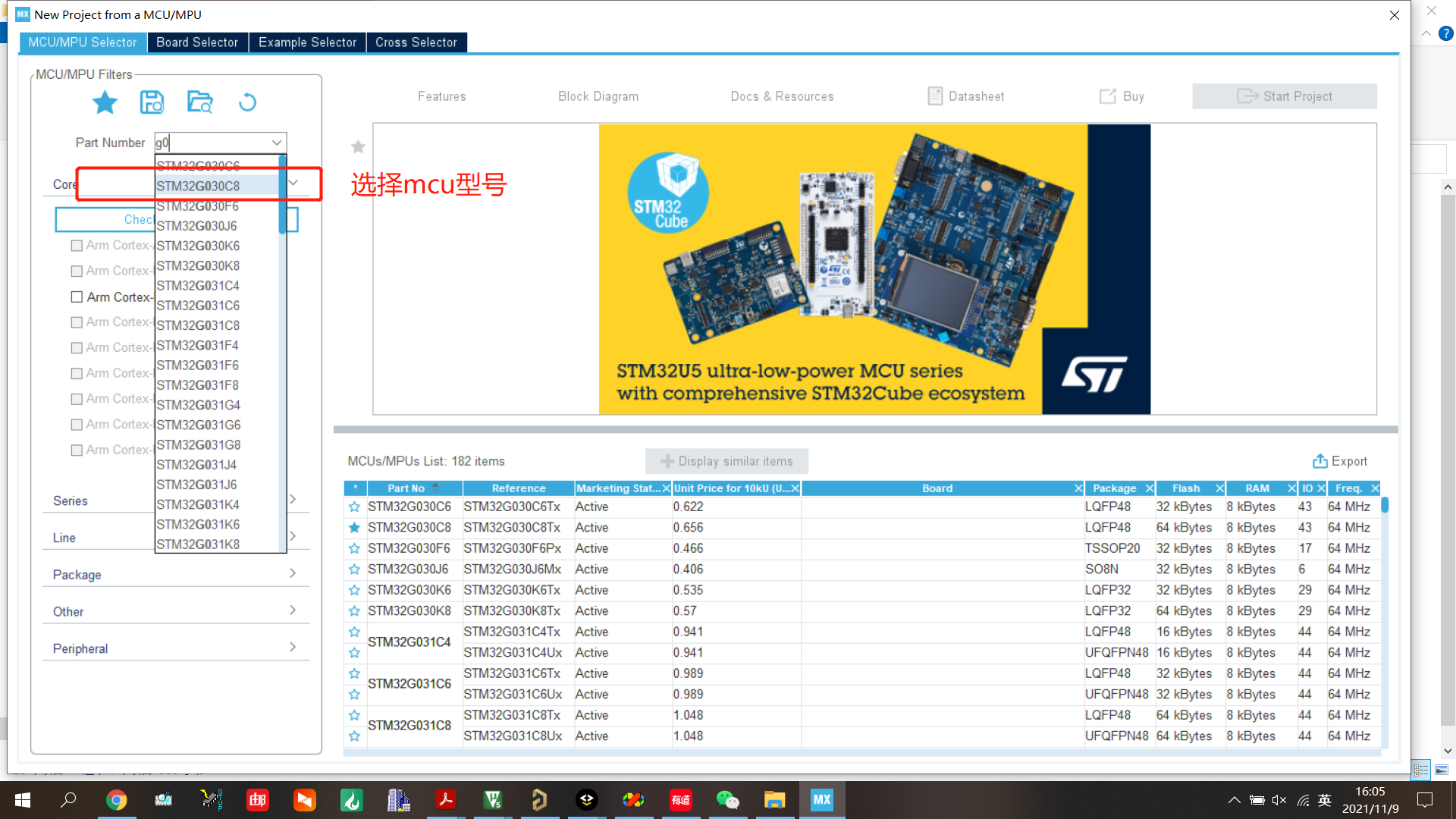The height and width of the screenshot is (819, 1456).
Task: Save the current MCU filter settings
Action: pos(152,102)
